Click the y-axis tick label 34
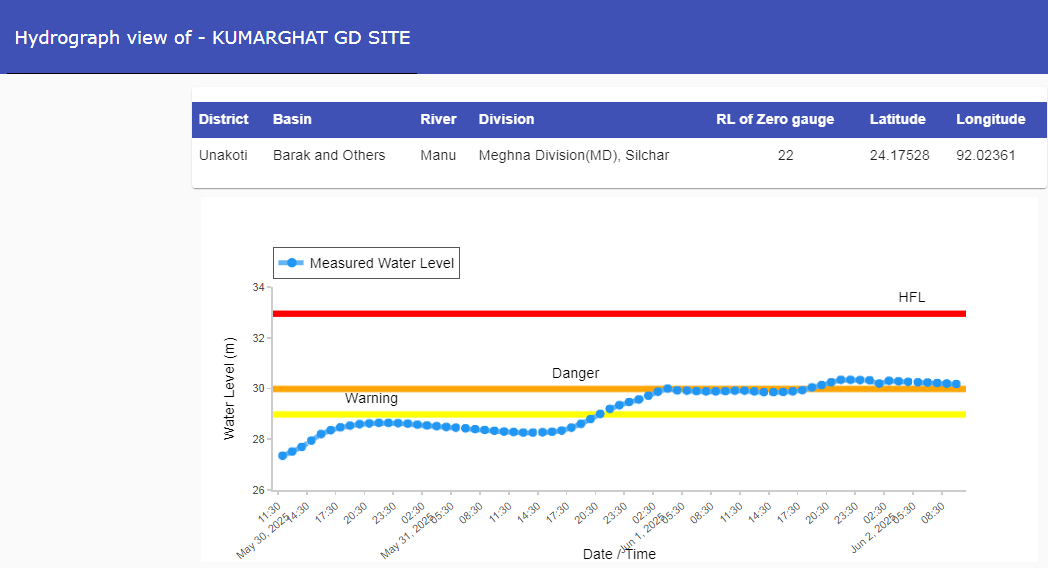This screenshot has width=1048, height=568. point(258,287)
